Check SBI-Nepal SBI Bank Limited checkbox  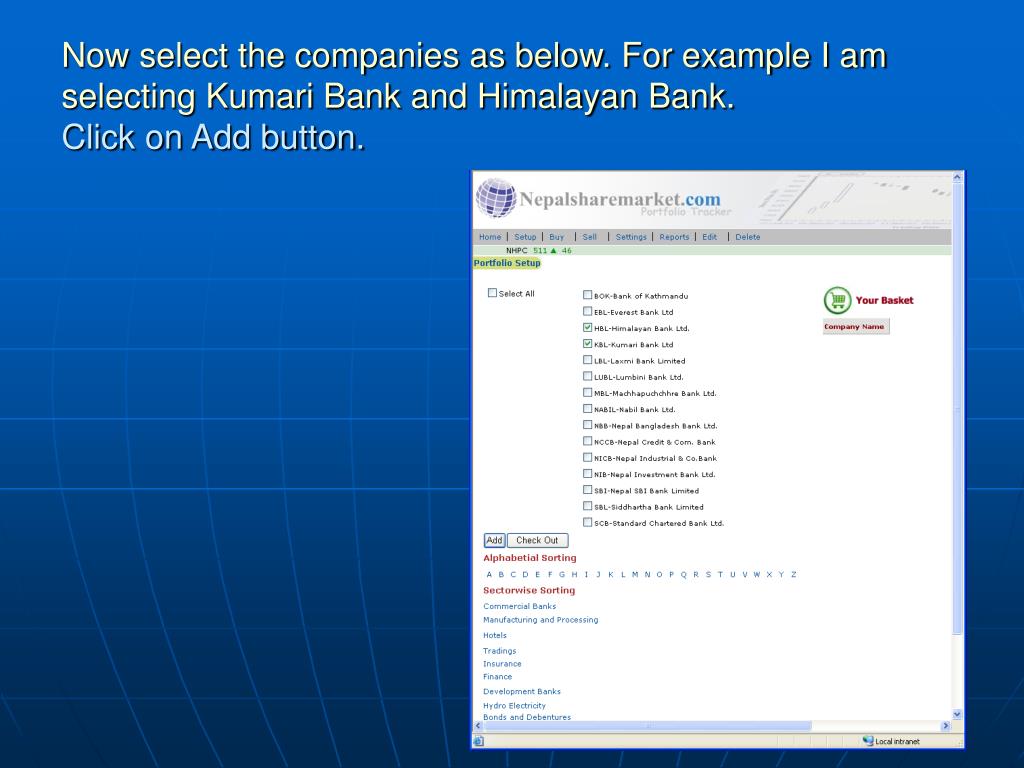coord(587,490)
